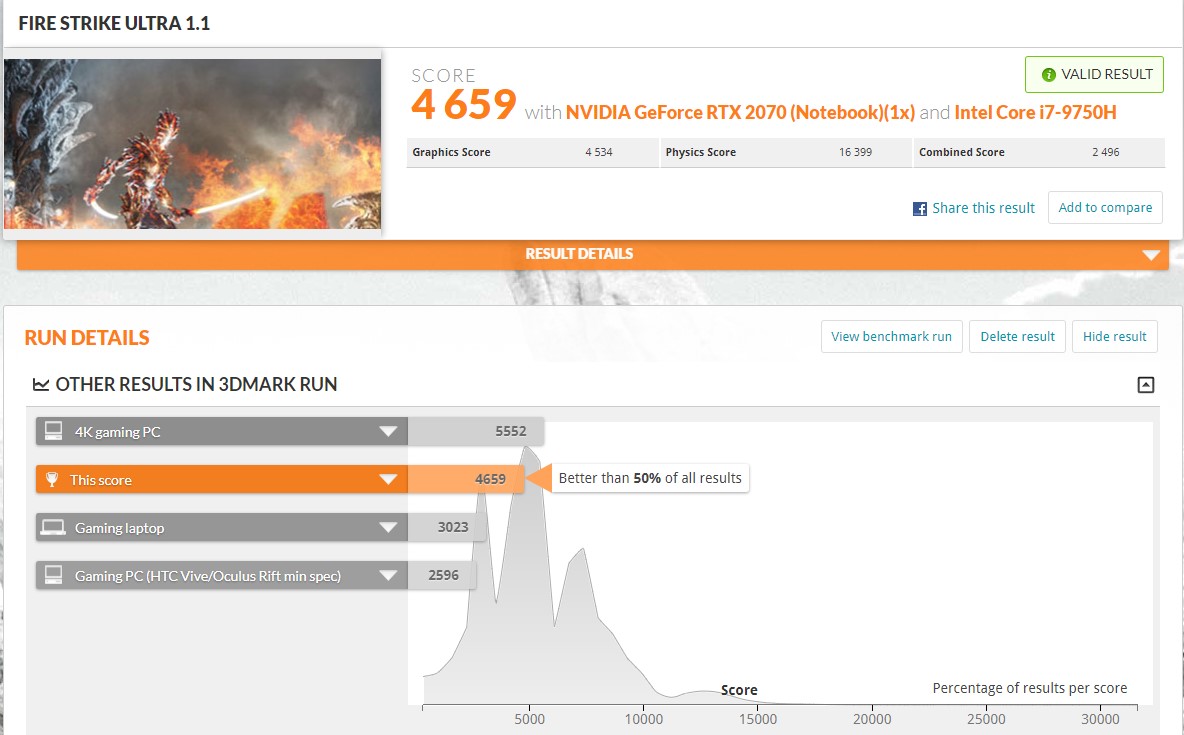Expand the This score dropdown arrow

tap(388, 479)
